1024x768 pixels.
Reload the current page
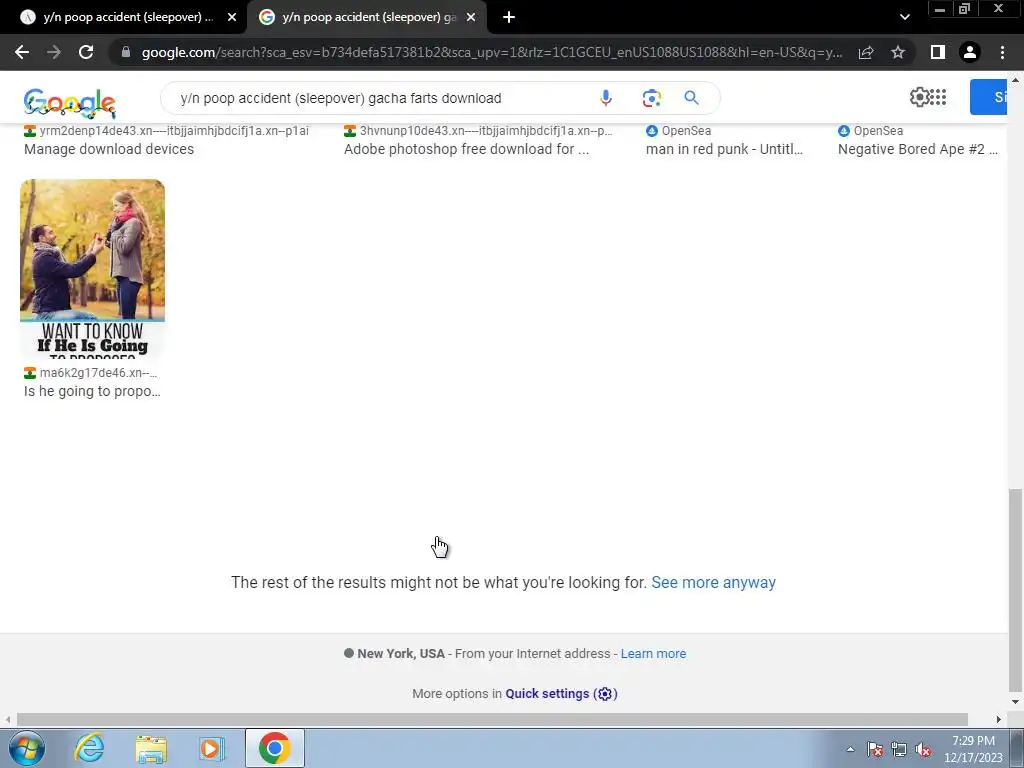(86, 52)
